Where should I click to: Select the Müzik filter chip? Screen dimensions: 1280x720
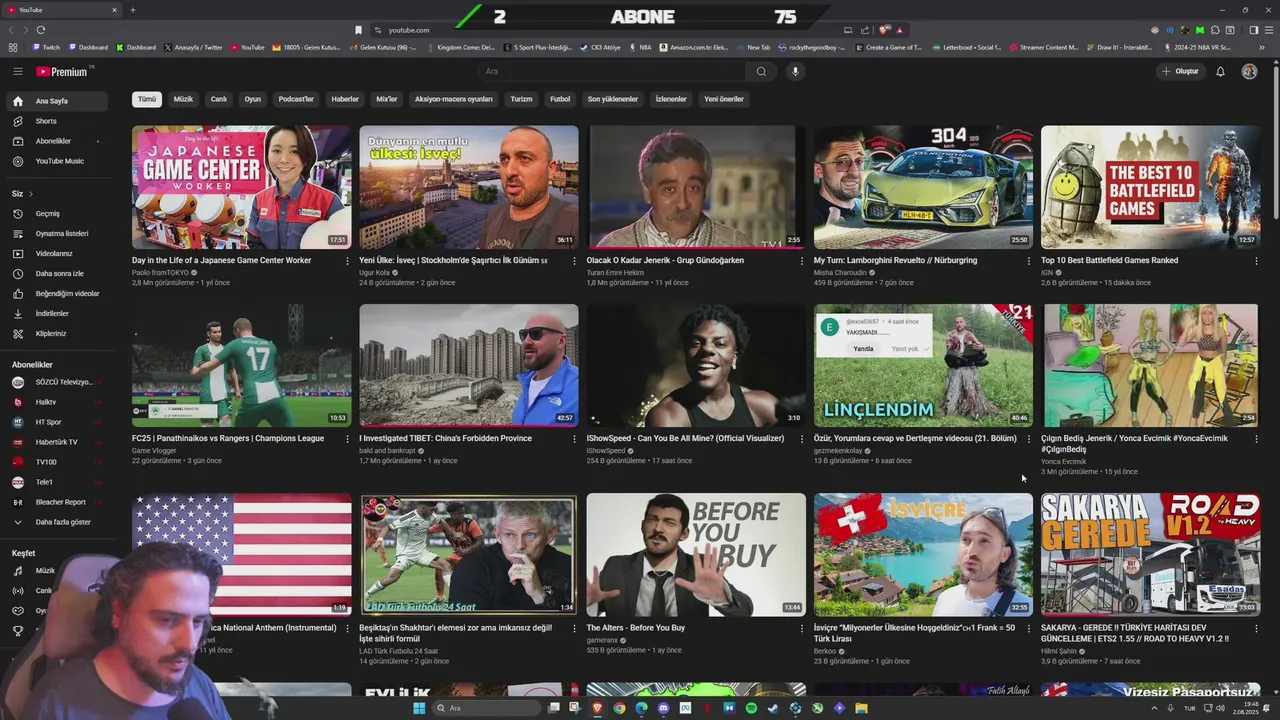pos(183,99)
